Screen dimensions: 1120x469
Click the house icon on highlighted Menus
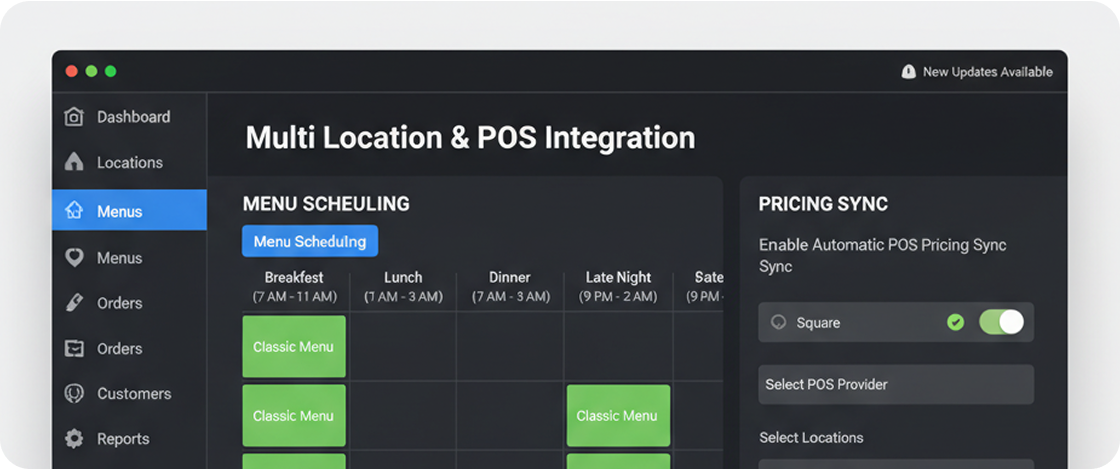(74, 211)
